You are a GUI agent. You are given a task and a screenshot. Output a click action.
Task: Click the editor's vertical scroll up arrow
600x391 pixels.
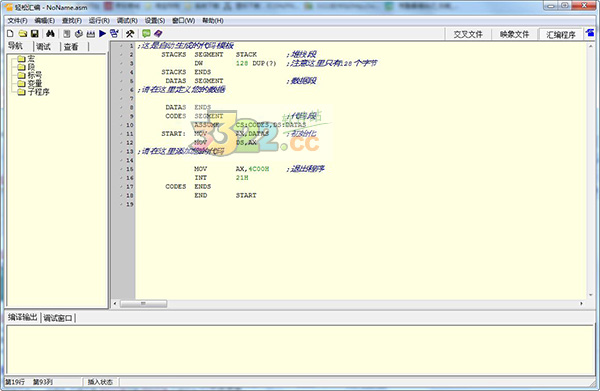pyautogui.click(x=590, y=46)
